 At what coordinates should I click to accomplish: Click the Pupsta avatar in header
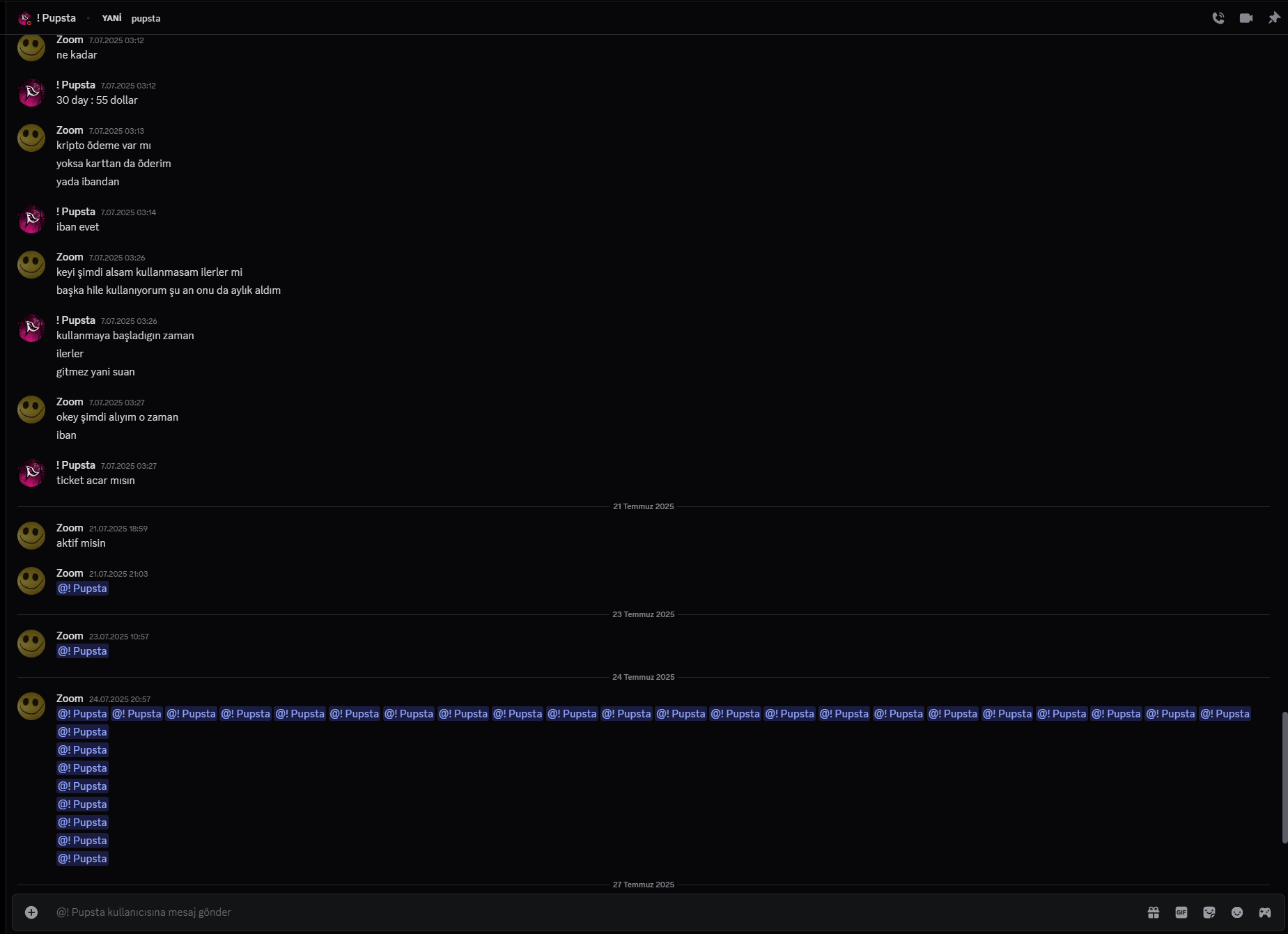25,18
